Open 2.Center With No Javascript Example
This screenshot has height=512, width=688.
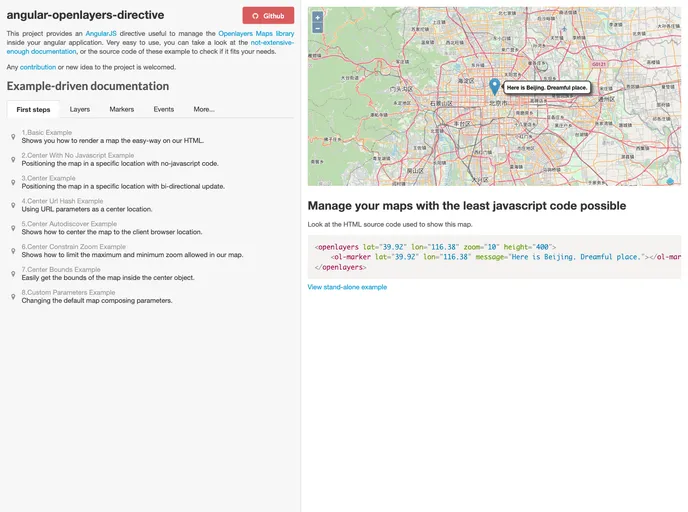(x=78, y=155)
